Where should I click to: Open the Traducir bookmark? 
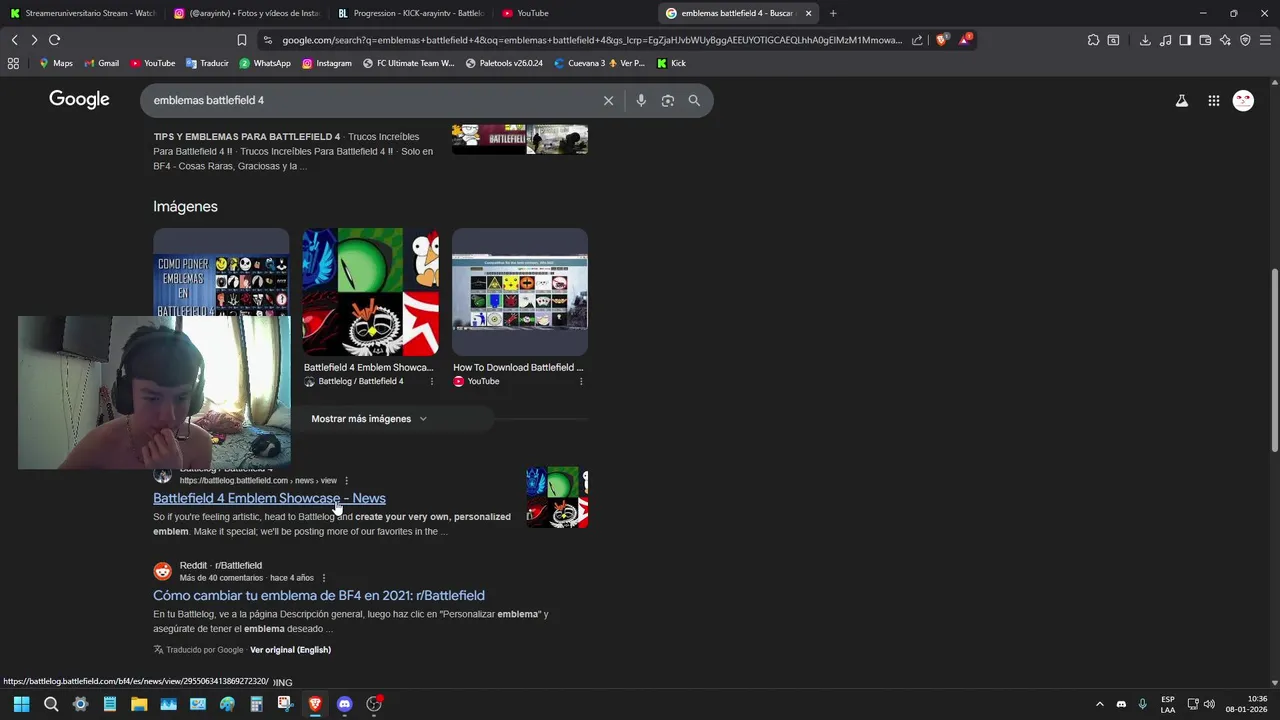[207, 63]
